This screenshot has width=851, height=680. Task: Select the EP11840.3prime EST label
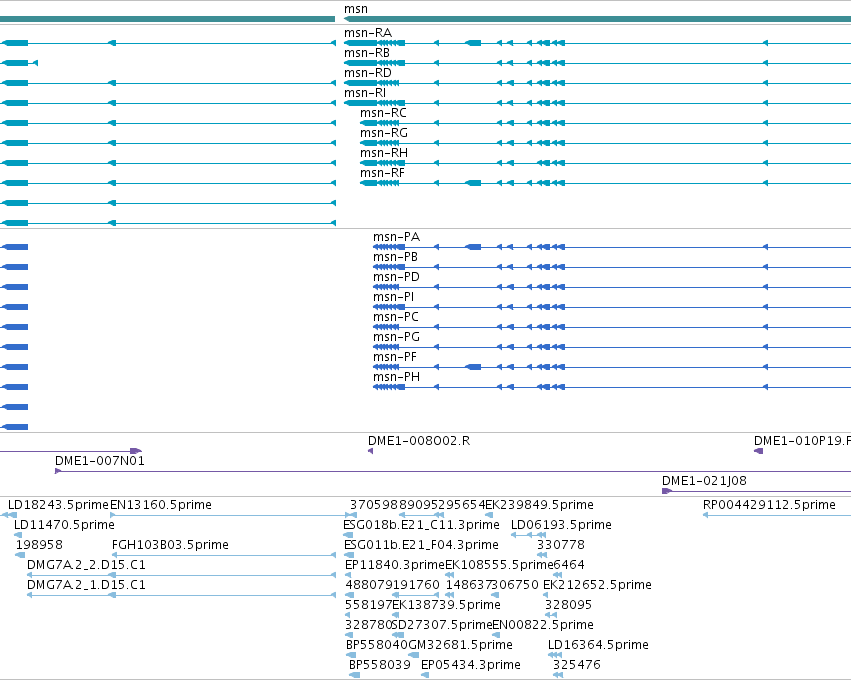point(395,565)
